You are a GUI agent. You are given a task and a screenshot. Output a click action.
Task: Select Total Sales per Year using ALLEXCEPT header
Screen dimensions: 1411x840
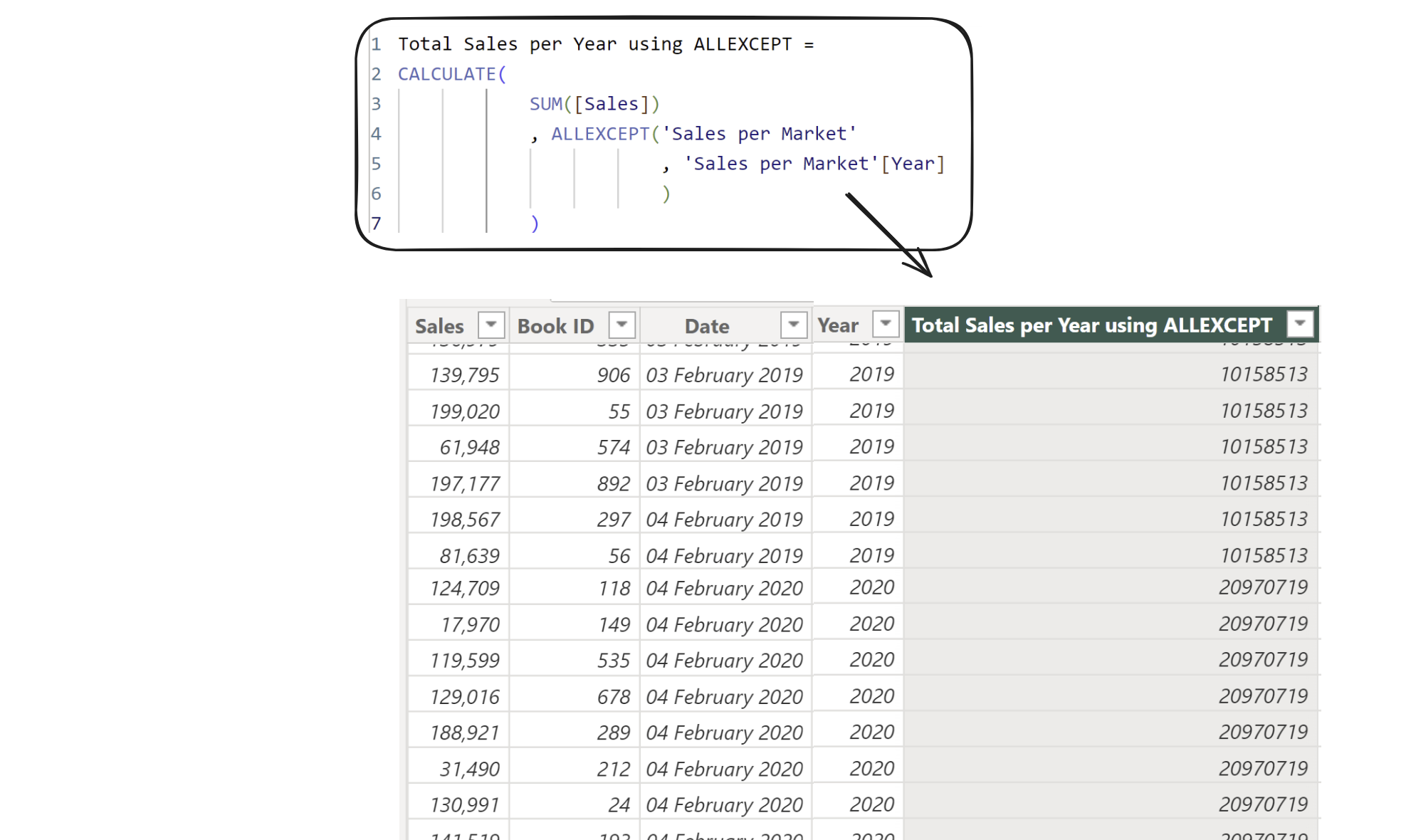[x=1091, y=325]
